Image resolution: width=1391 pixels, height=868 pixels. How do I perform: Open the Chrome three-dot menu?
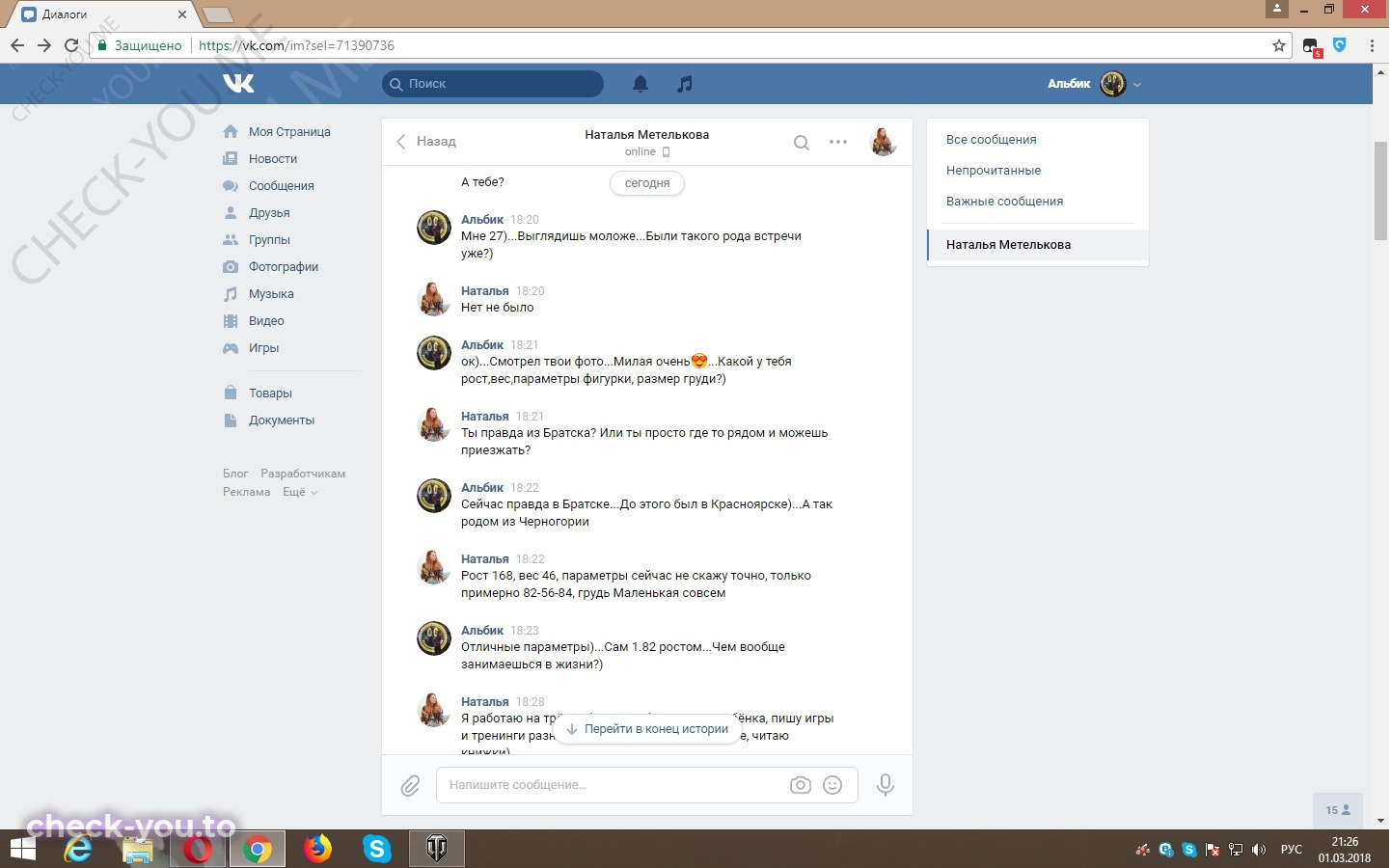click(x=1372, y=45)
